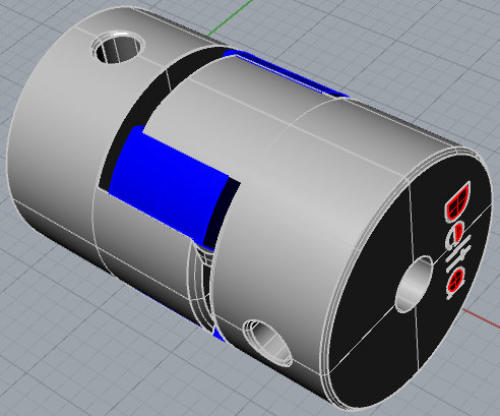Select the set screw hole on left hub
This screenshot has height=416, width=500.
118,47
